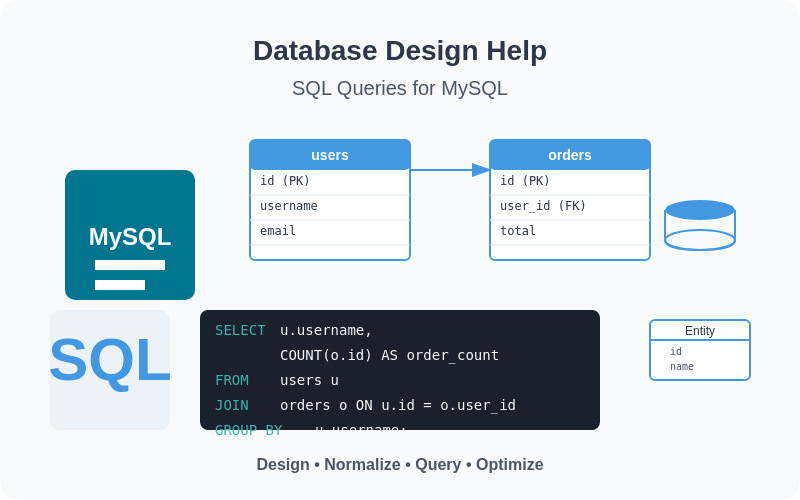Click the SELECT keyword in the code
The image size is (800, 500).
point(240,331)
